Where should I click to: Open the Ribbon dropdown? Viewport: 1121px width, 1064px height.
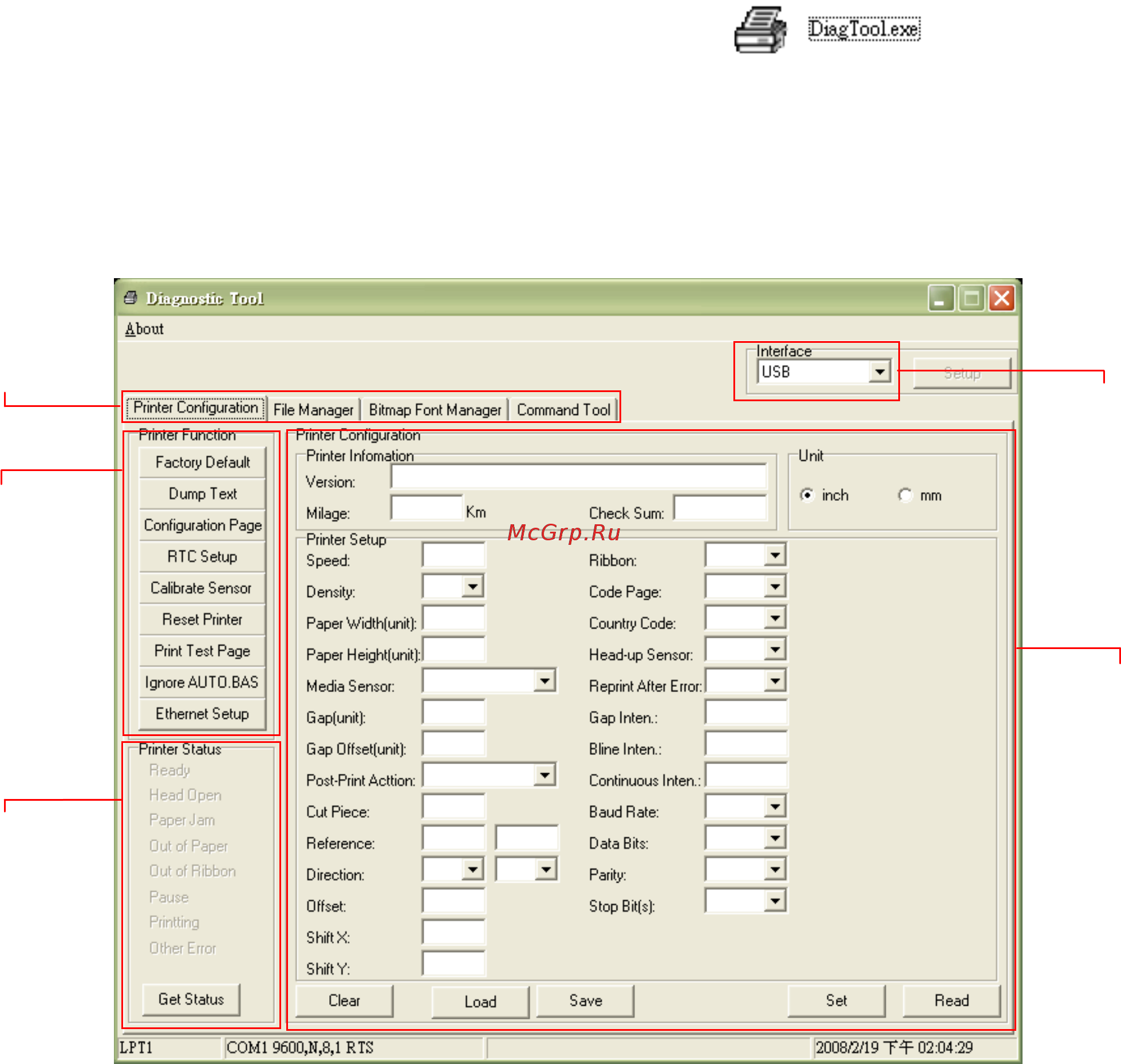coord(775,555)
